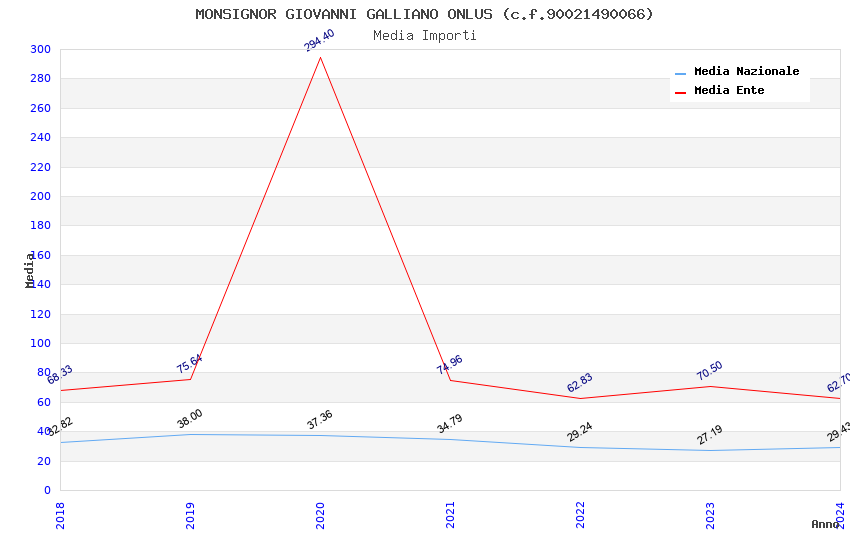Click the subtitle Media Importi

click(x=424, y=36)
